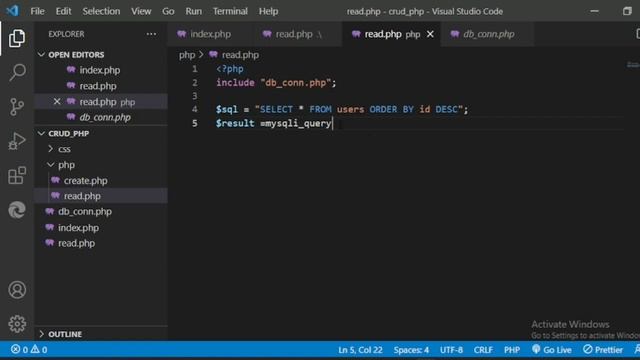Open the Explorer view in activity bar
640x360 pixels.
[17, 38]
